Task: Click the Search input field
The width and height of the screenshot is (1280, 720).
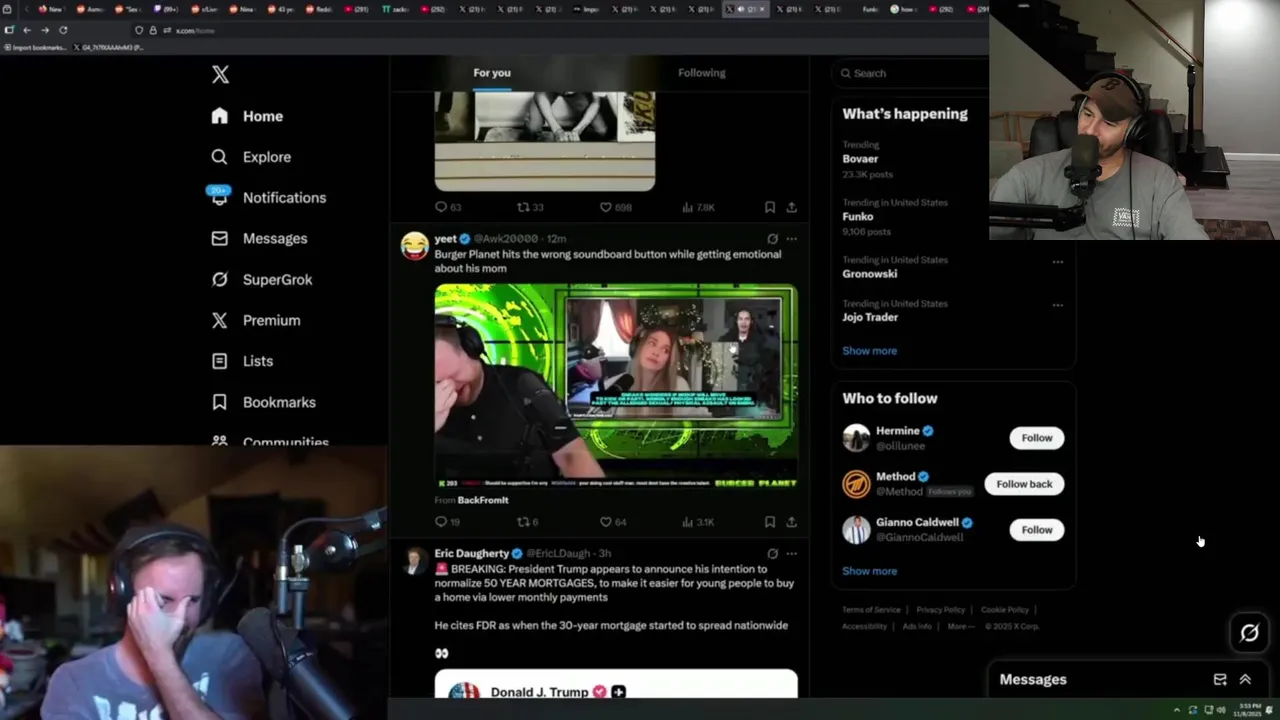Action: point(910,73)
